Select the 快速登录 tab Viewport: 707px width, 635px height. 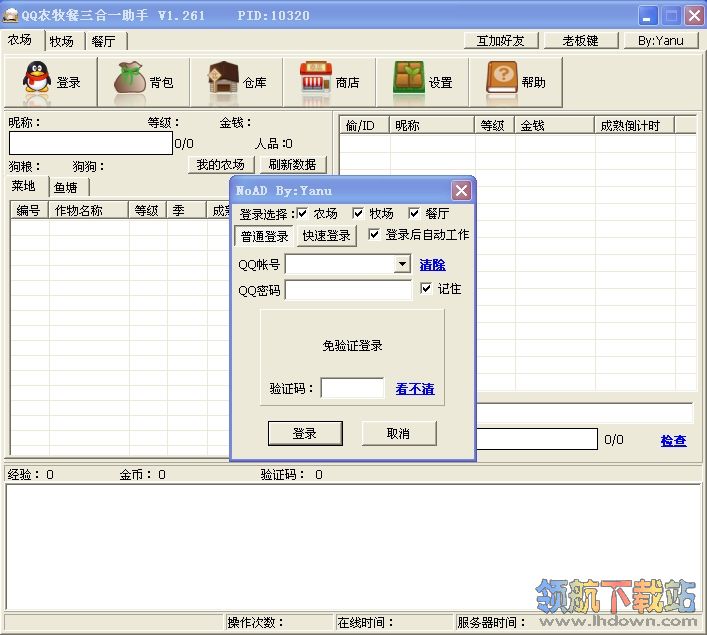326,236
